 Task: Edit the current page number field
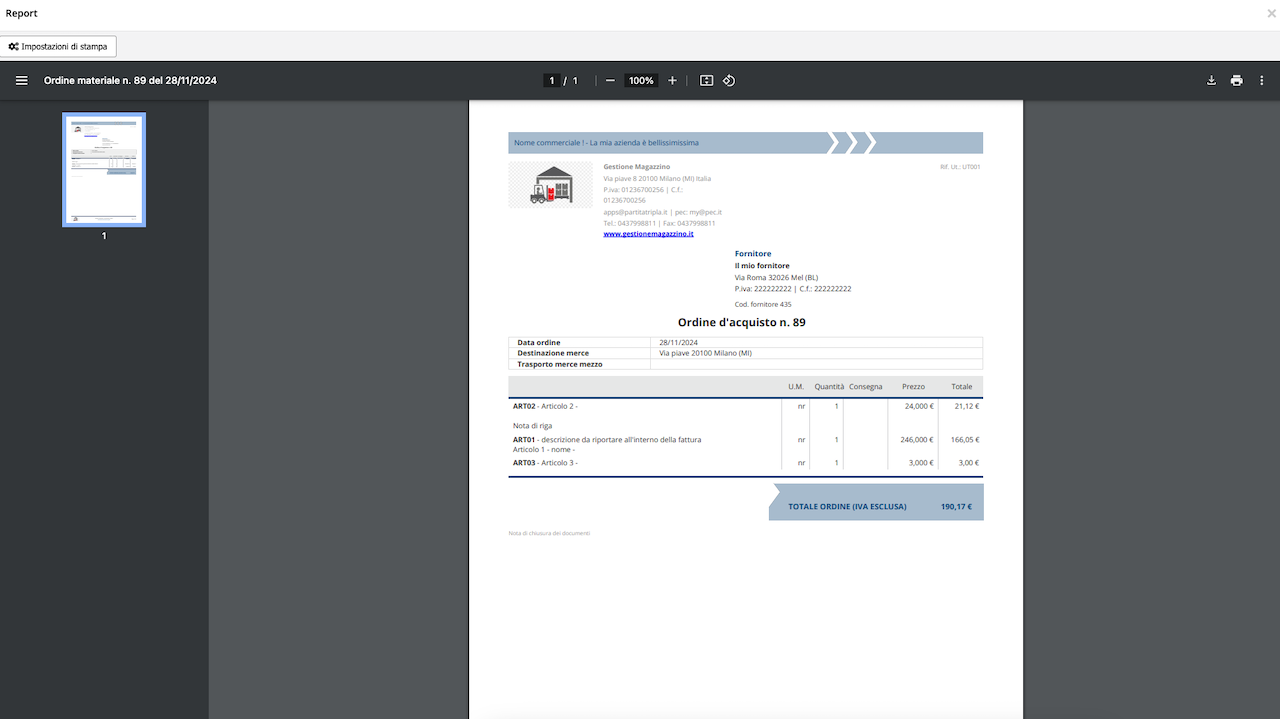pos(551,80)
